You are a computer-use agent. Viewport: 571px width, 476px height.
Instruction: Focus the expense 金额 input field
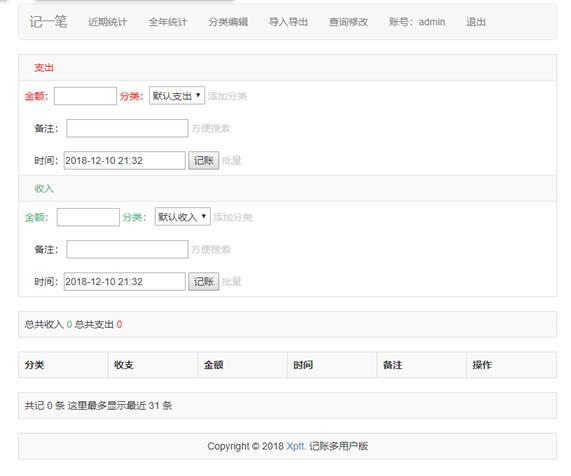tap(86, 96)
